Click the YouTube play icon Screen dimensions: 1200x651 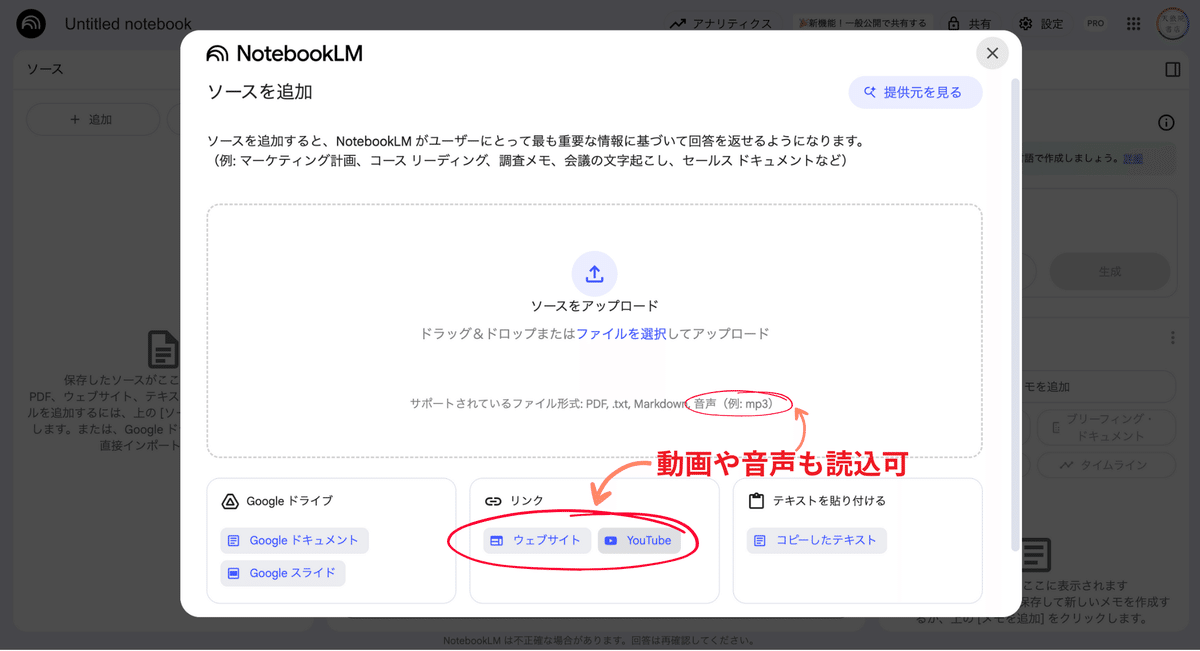(x=611, y=540)
